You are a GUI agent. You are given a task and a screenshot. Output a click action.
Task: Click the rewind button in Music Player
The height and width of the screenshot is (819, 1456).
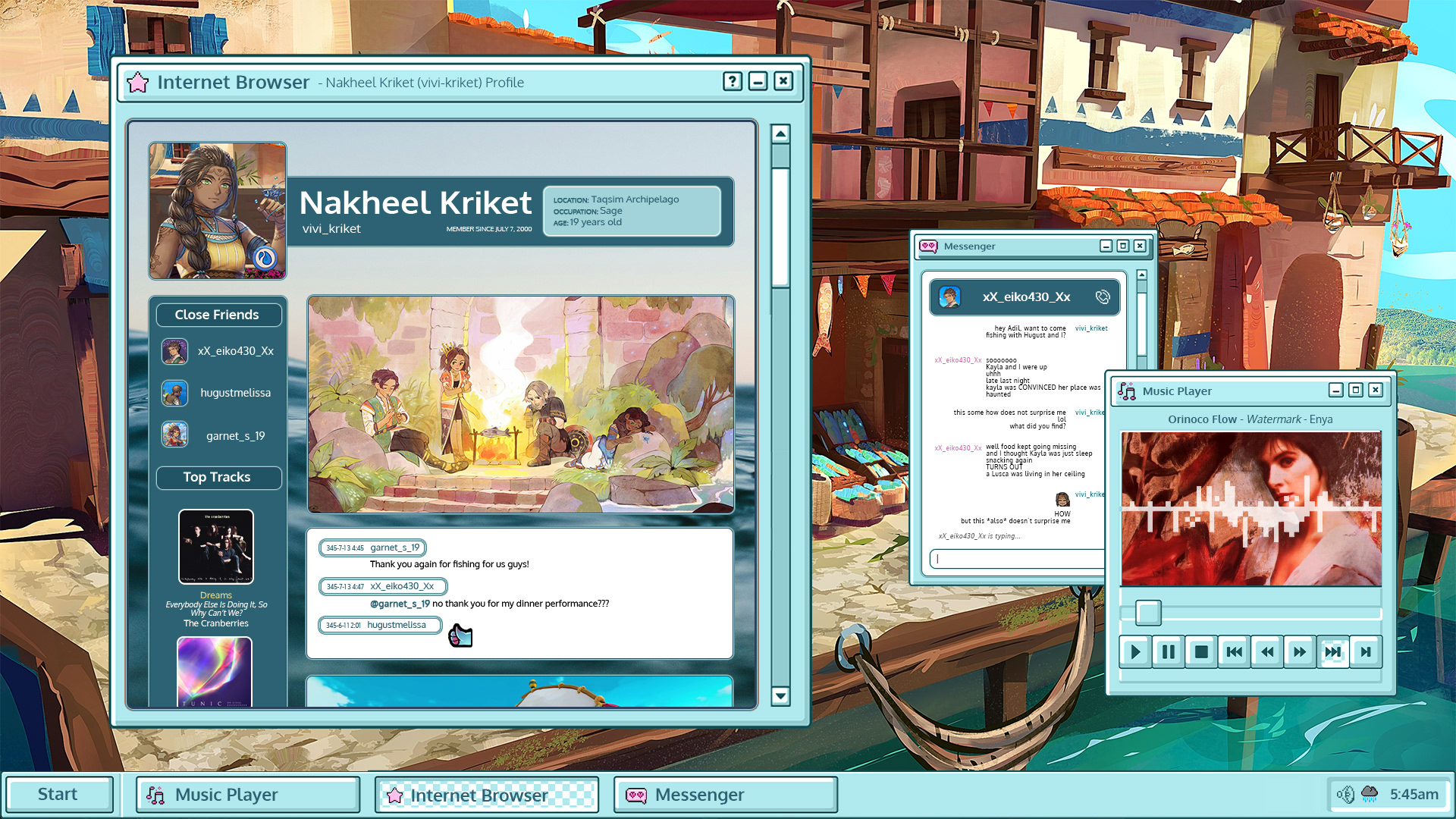tap(1267, 651)
